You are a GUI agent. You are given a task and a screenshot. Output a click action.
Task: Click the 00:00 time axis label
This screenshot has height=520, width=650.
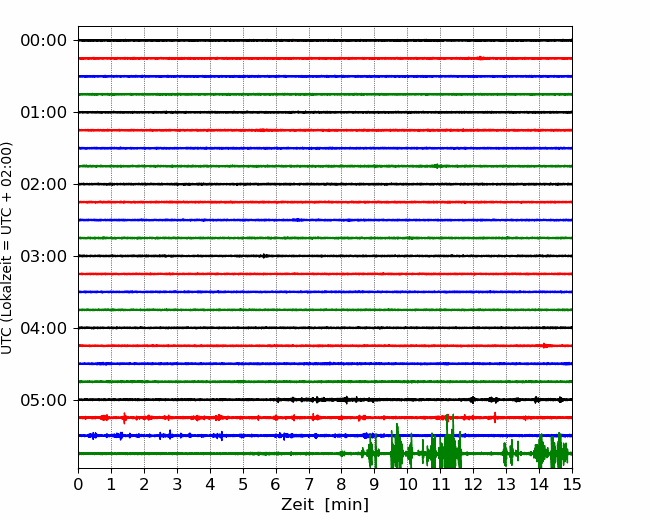pyautogui.click(x=44, y=41)
